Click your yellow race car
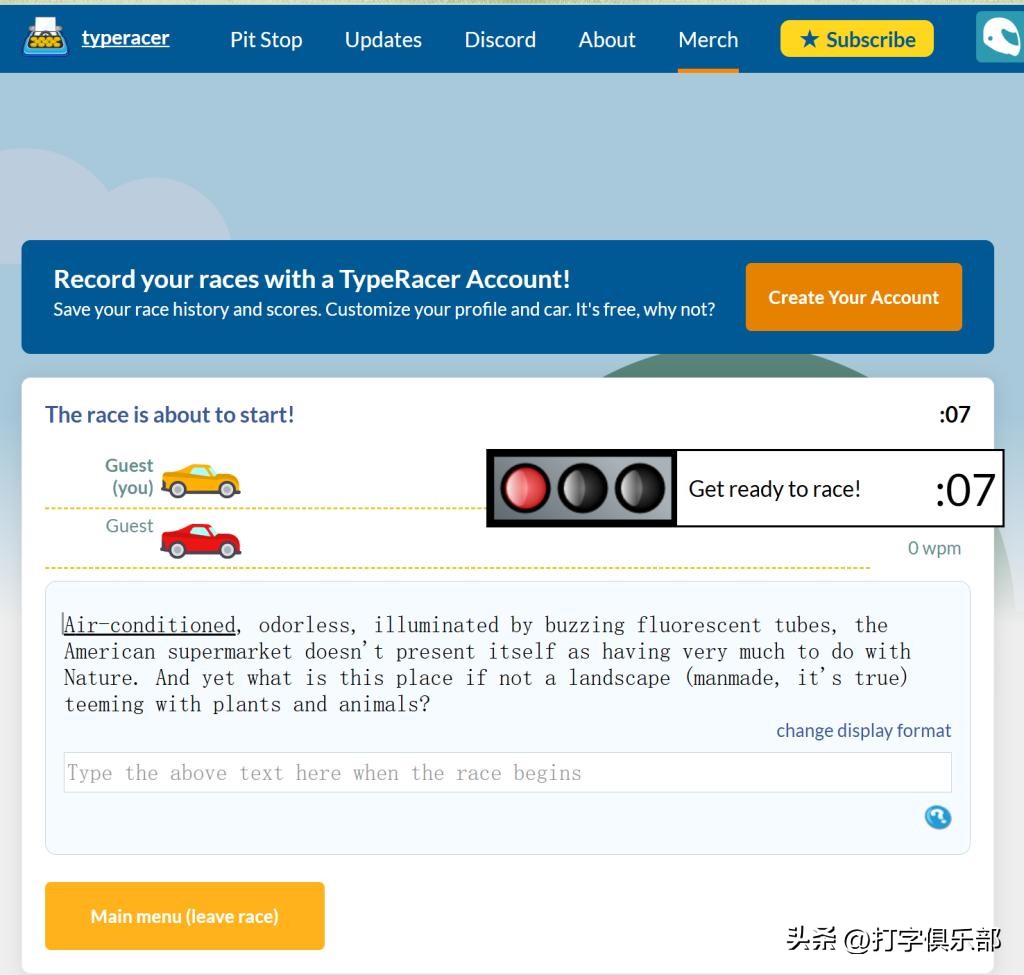The height and width of the screenshot is (975, 1024). click(x=201, y=480)
